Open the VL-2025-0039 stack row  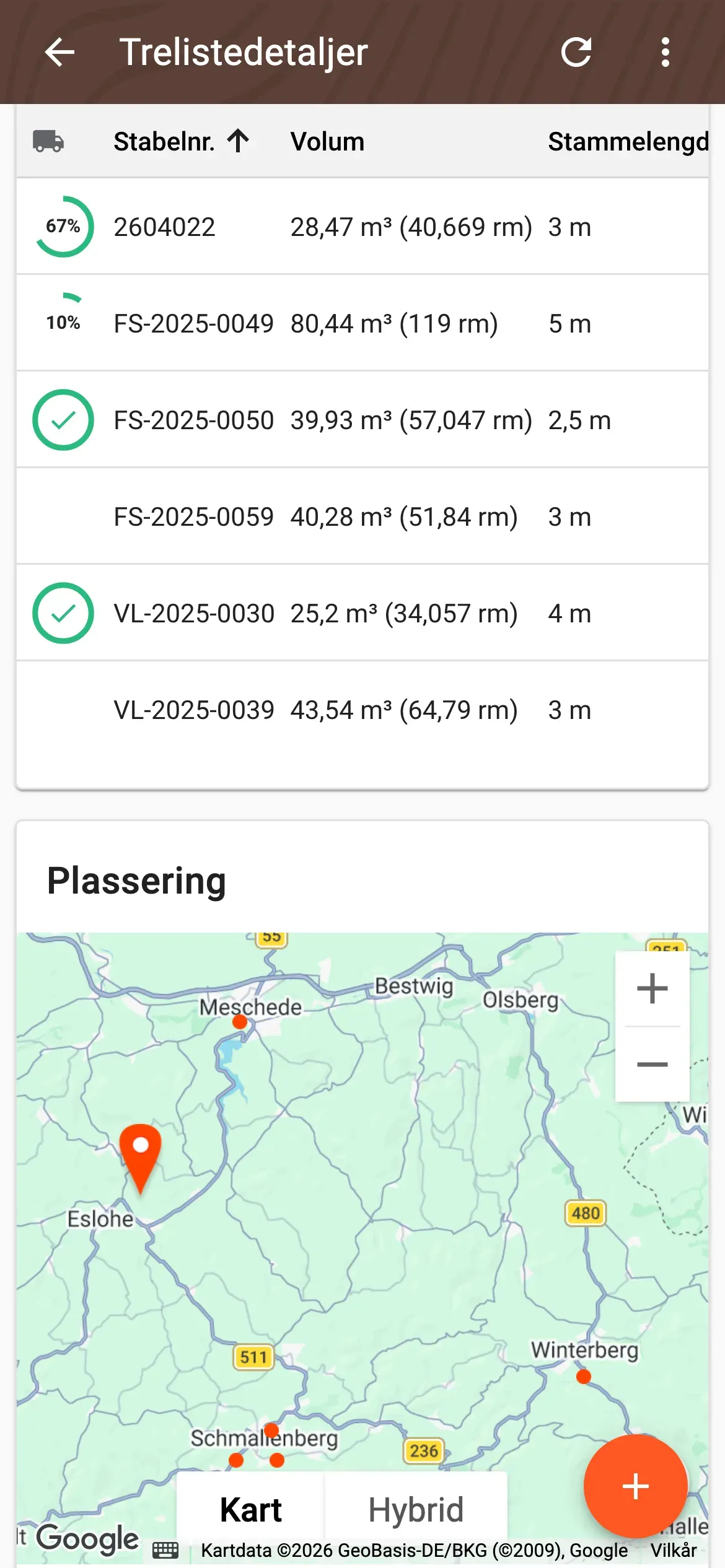pyautogui.click(x=362, y=710)
